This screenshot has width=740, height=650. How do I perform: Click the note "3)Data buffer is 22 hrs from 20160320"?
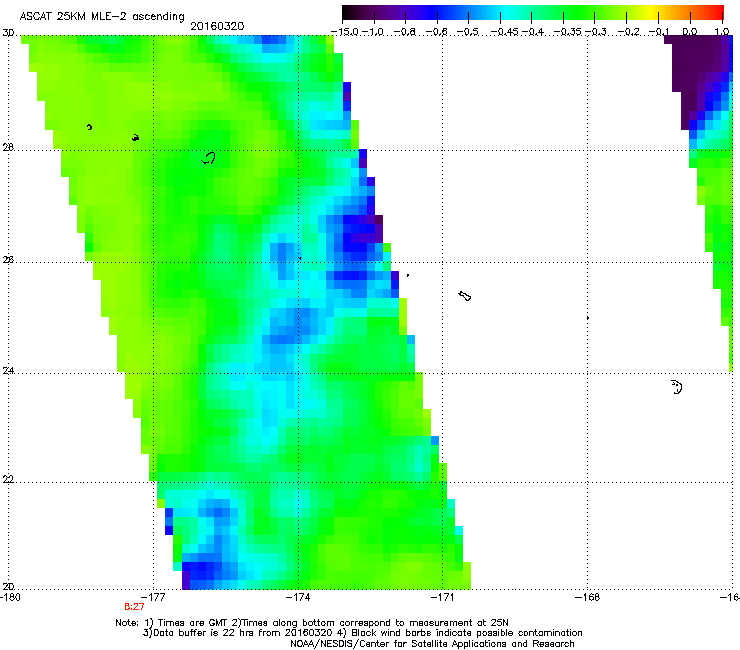[237, 633]
